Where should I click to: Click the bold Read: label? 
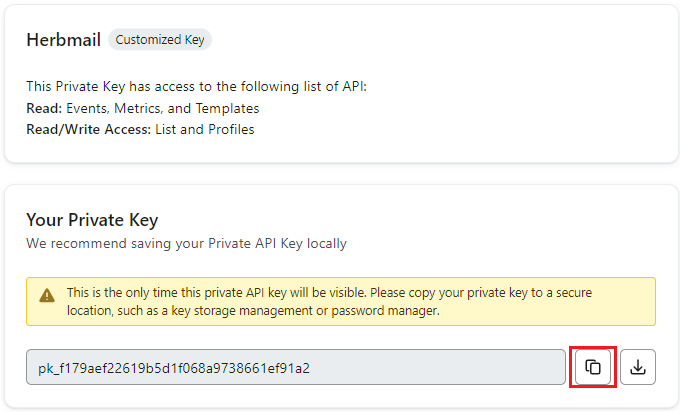coord(44,108)
